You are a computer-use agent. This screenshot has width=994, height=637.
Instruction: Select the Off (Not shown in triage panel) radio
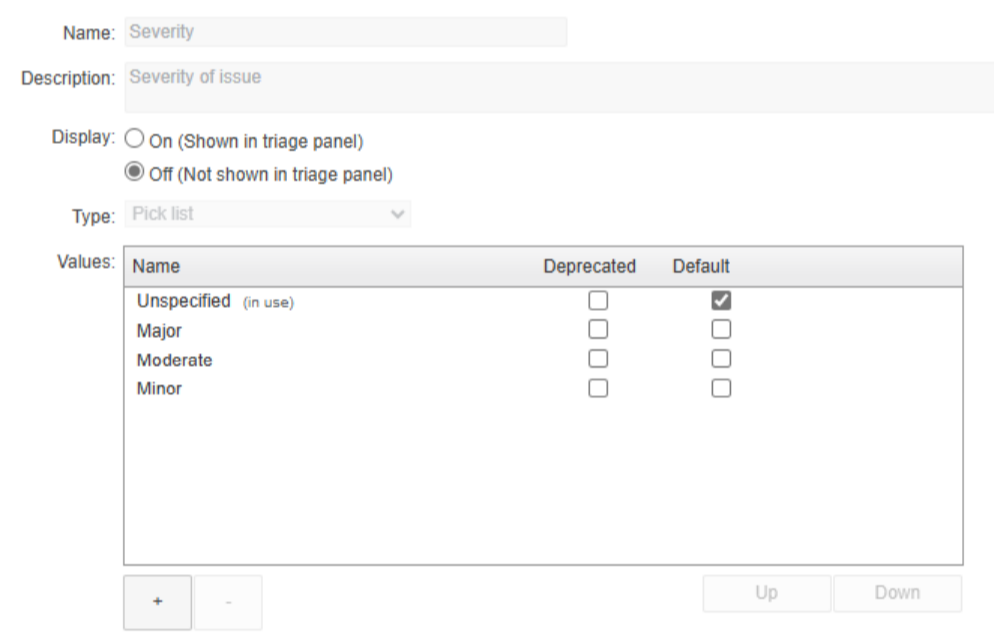click(134, 172)
